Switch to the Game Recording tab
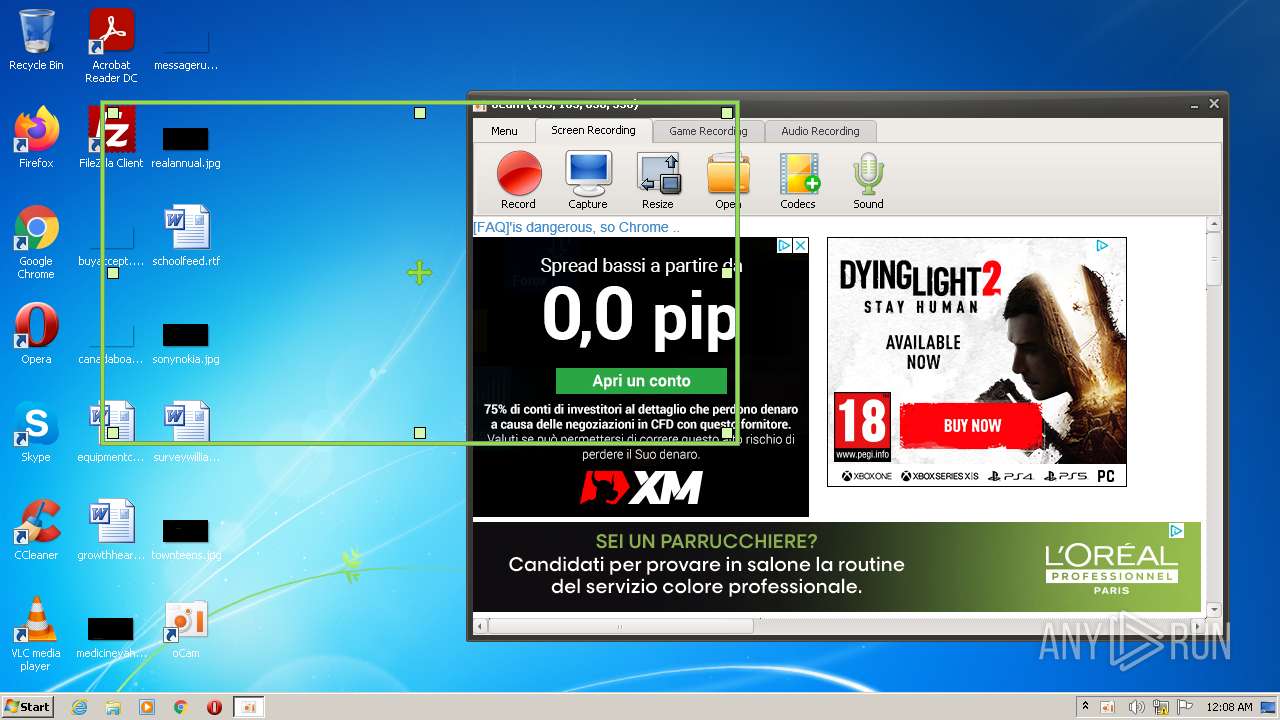Image resolution: width=1280 pixels, height=720 pixels. [708, 131]
